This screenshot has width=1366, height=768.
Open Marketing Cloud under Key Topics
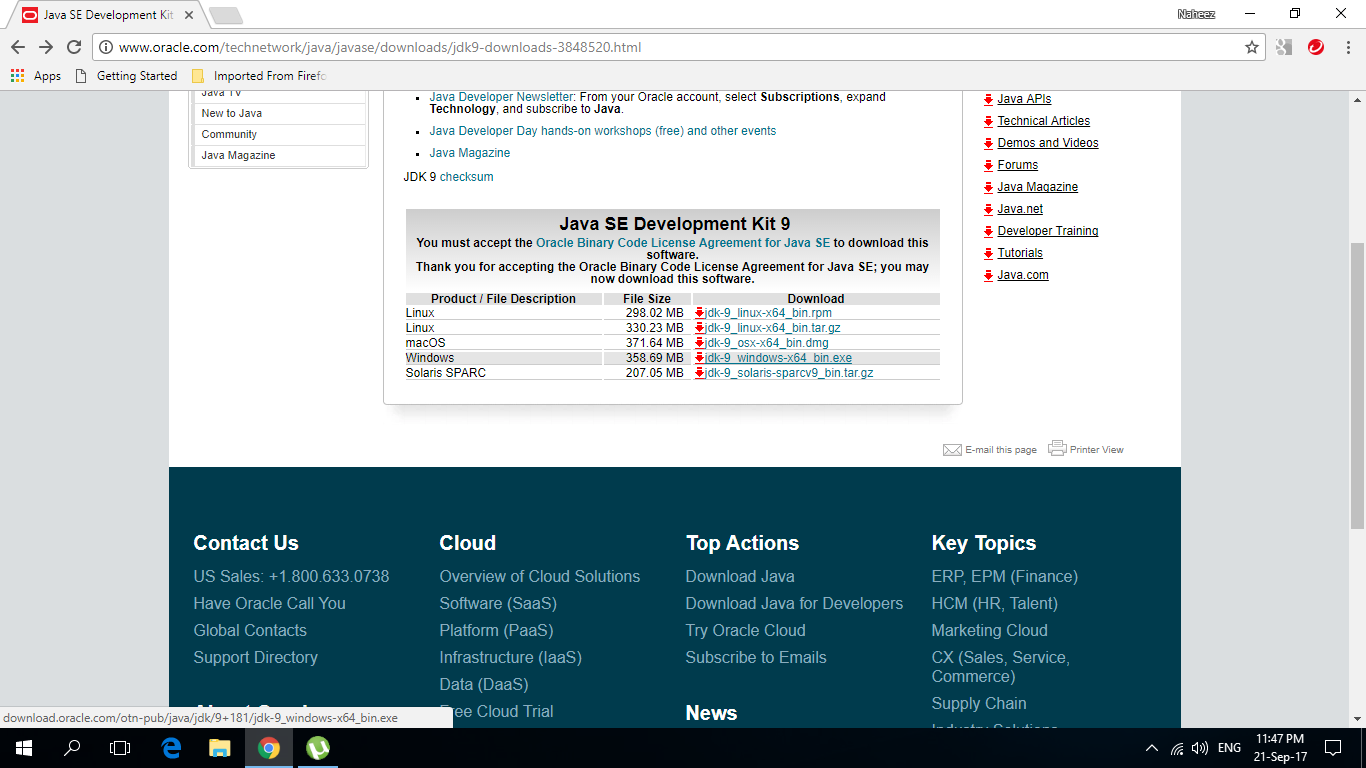tap(990, 630)
